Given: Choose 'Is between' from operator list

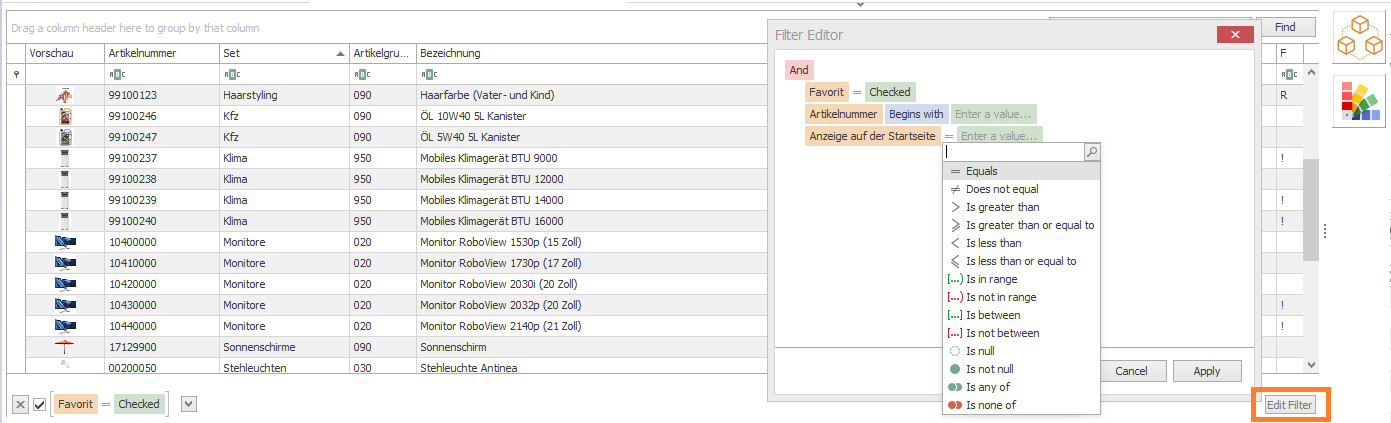Looking at the screenshot, I should click(992, 315).
